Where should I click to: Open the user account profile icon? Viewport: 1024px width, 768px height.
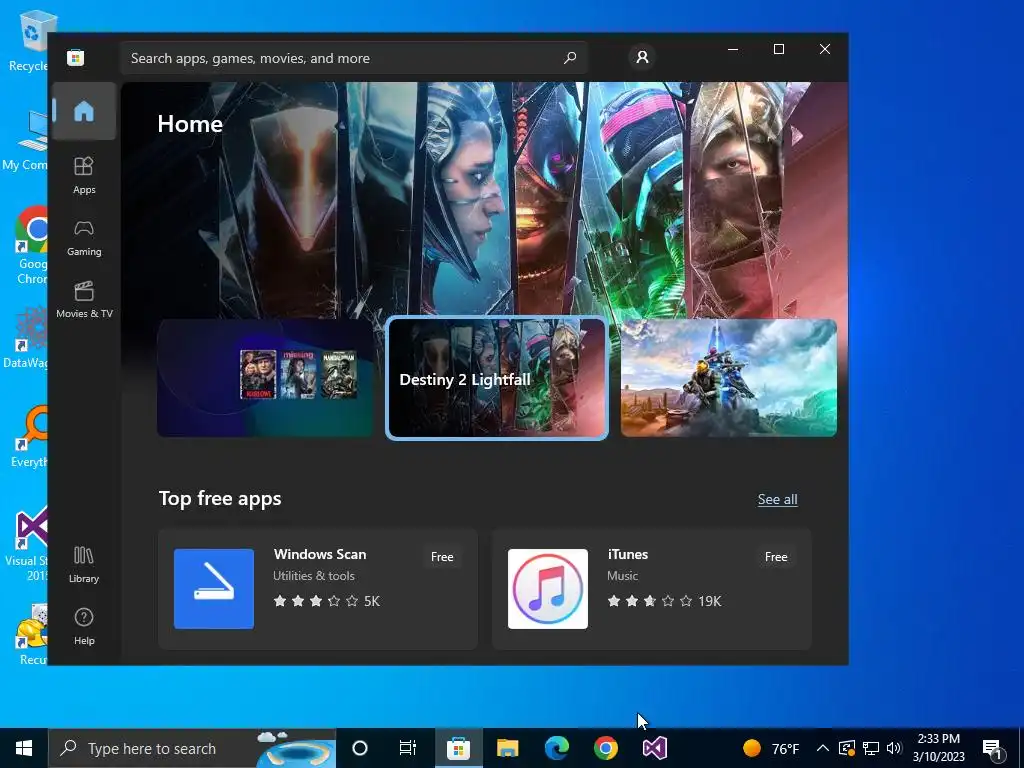pos(642,57)
